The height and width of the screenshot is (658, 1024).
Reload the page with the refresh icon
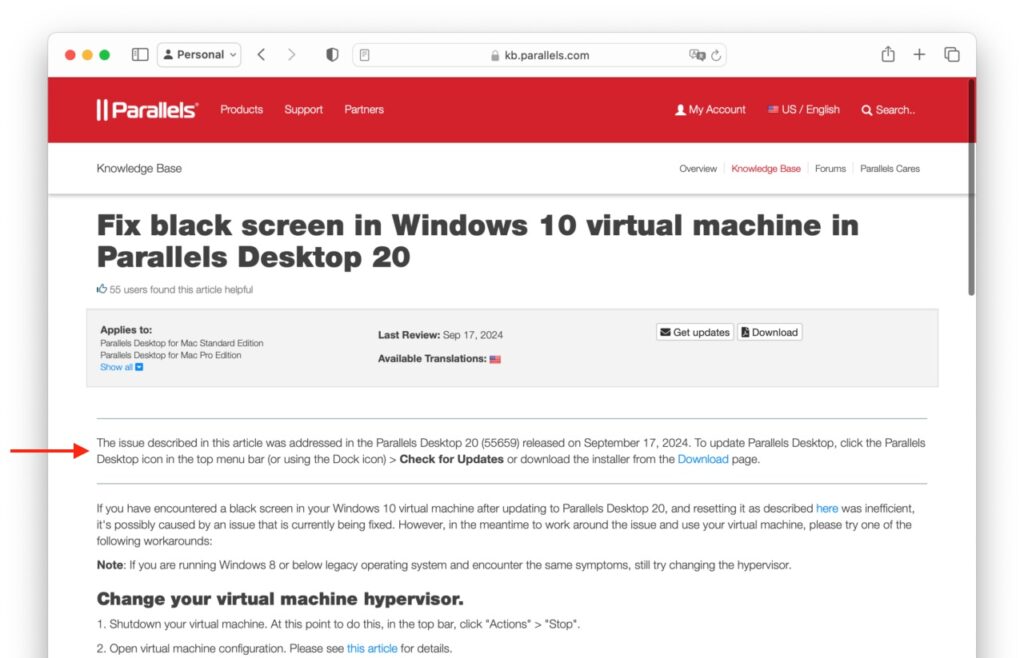[714, 55]
